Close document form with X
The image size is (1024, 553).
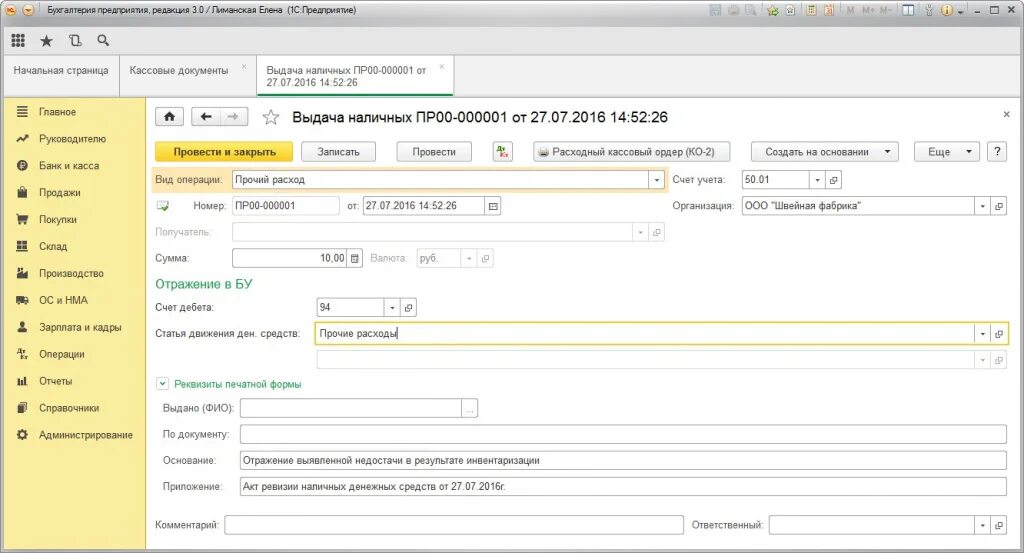pos(1006,114)
